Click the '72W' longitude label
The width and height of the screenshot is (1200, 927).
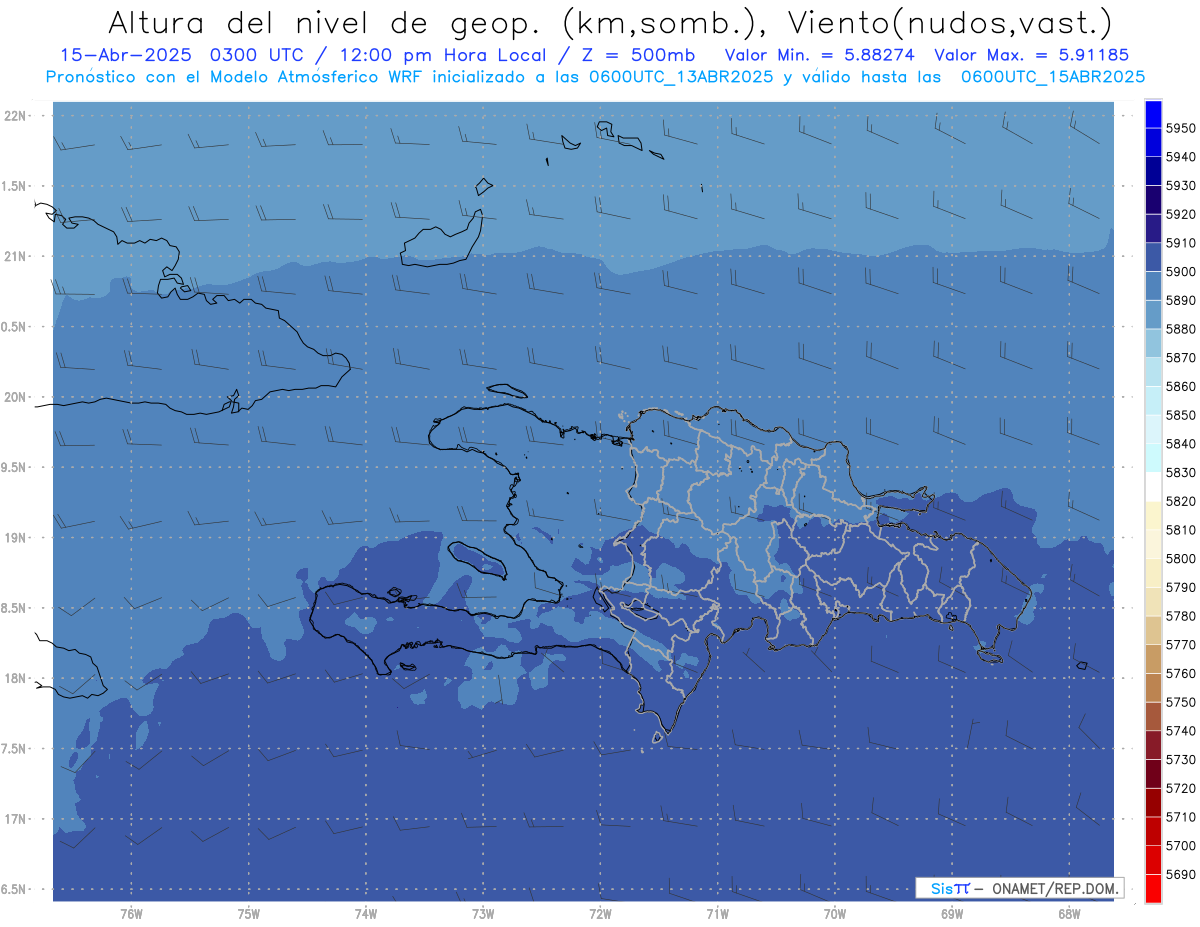(x=600, y=914)
